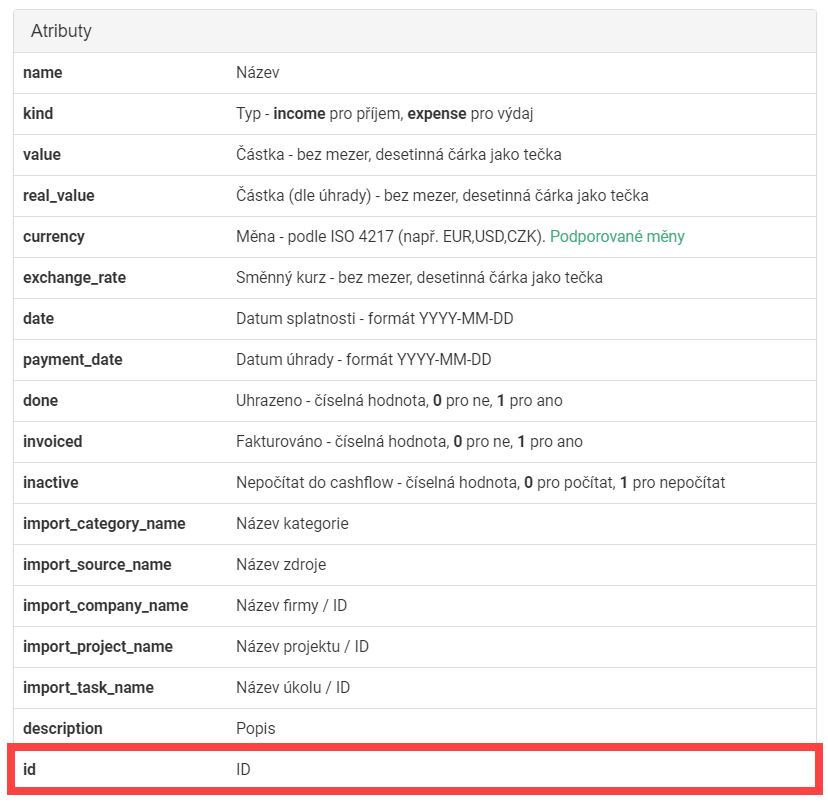This screenshot has height=803, width=828.
Task: Click the real_value attribute label
Action: [x=58, y=196]
